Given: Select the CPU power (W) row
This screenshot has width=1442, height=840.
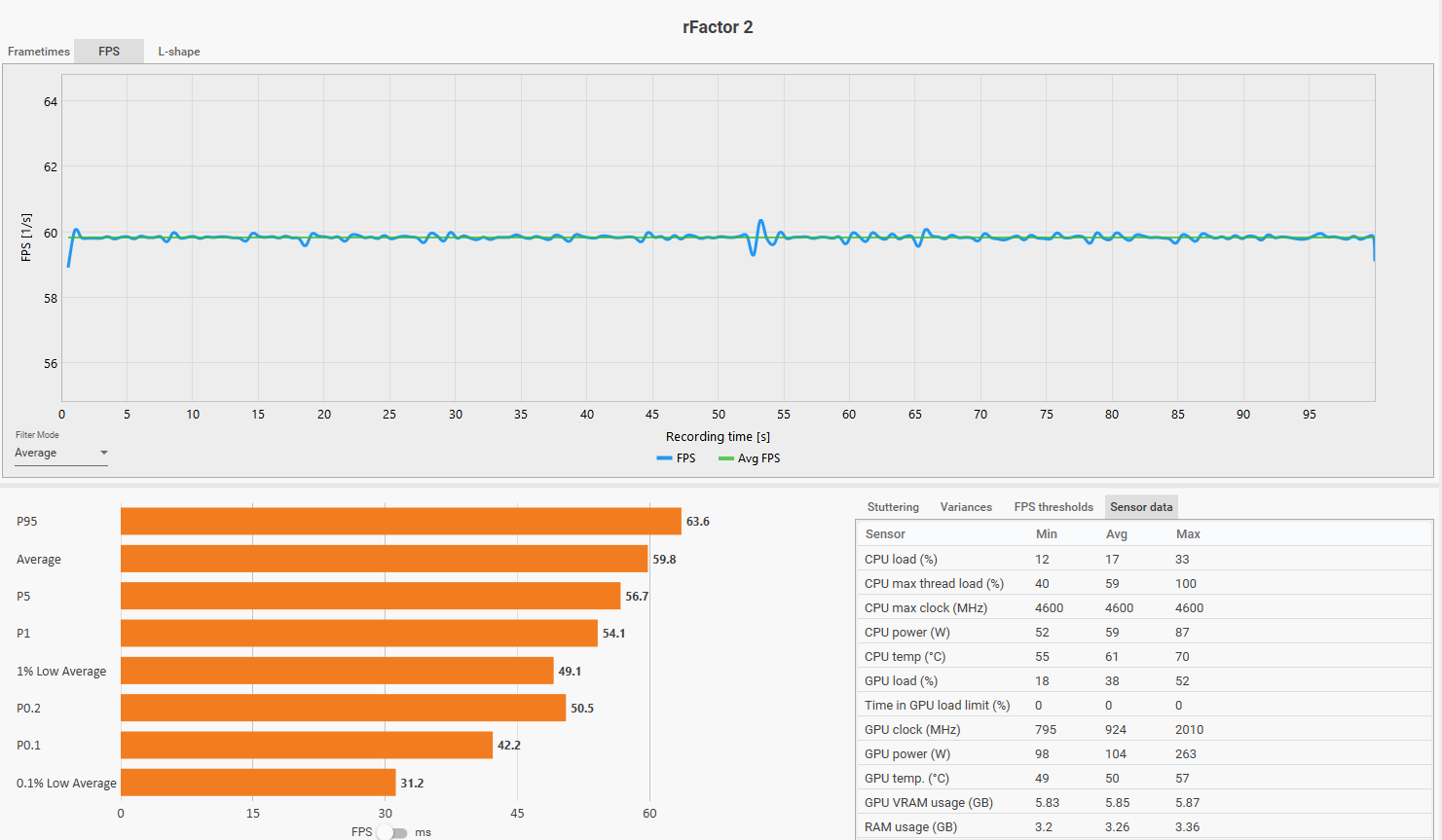Looking at the screenshot, I should point(1144,632).
